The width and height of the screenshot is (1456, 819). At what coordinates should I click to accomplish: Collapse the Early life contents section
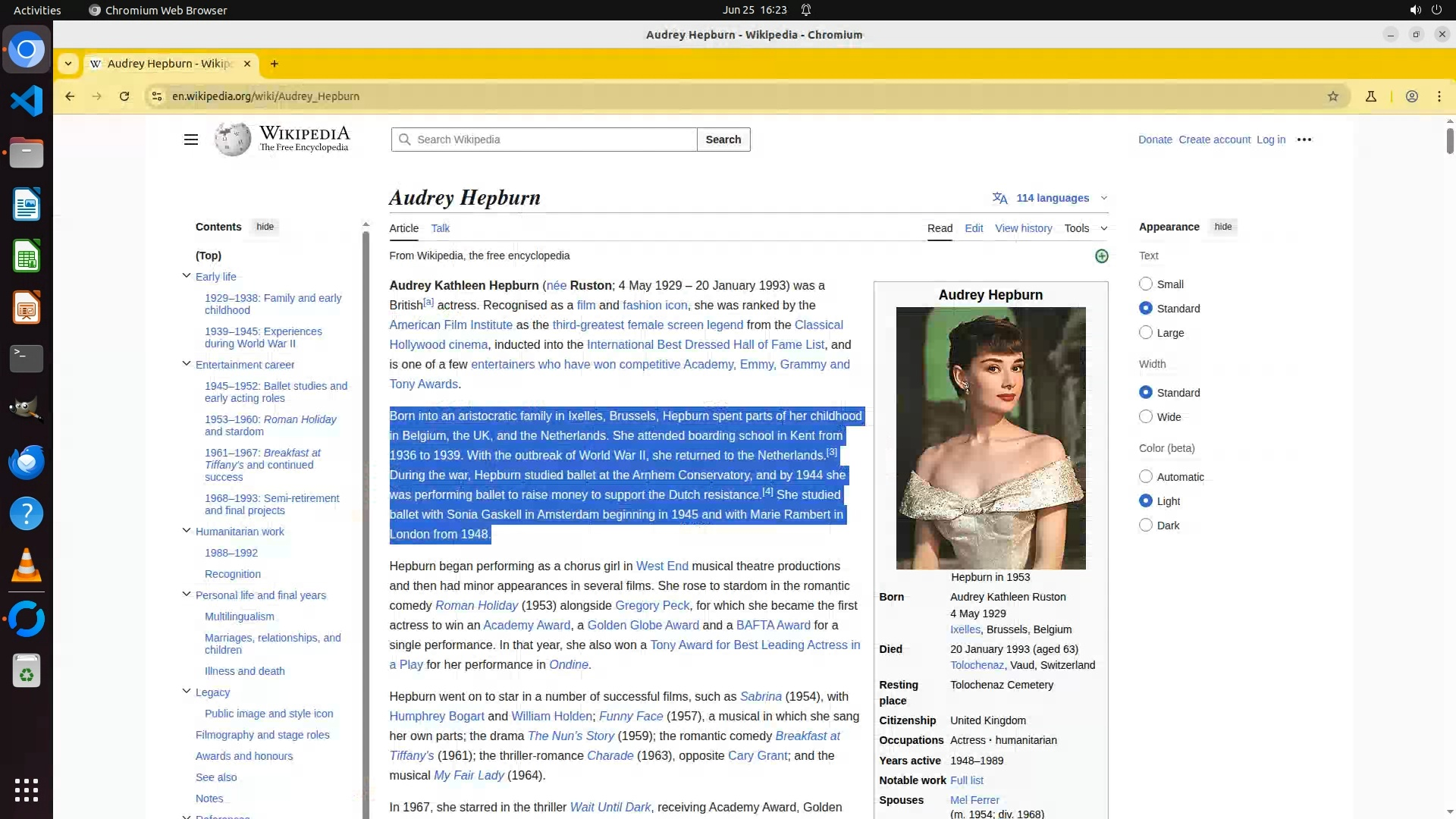click(x=187, y=276)
